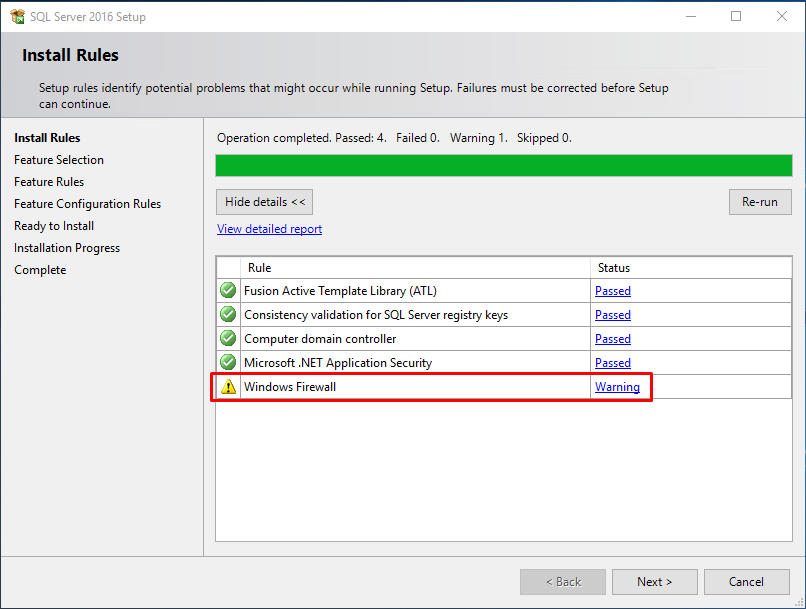Click the green check icon beside Microsoft .NET Application Security
The image size is (806, 609).
(x=228, y=362)
